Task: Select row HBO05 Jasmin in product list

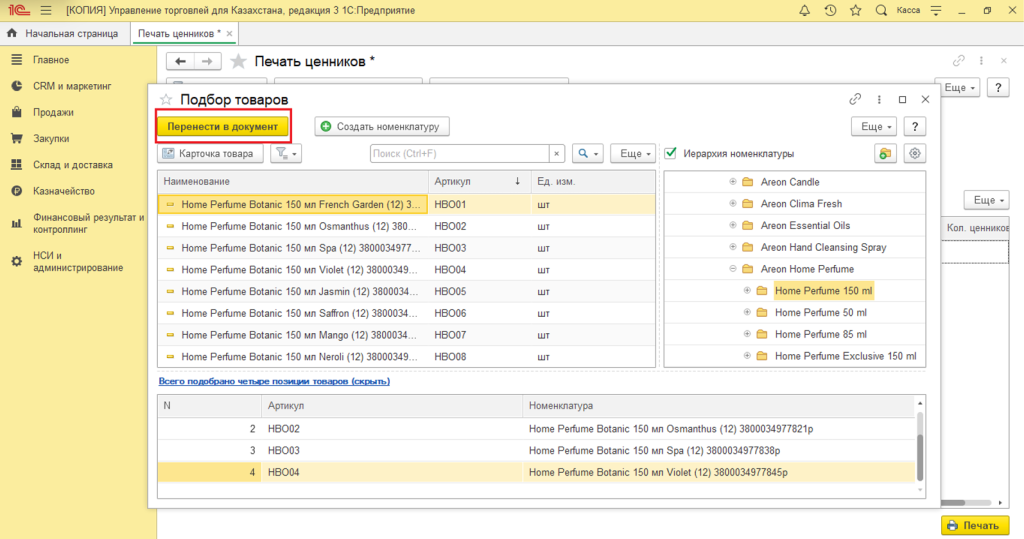Action: click(x=406, y=291)
